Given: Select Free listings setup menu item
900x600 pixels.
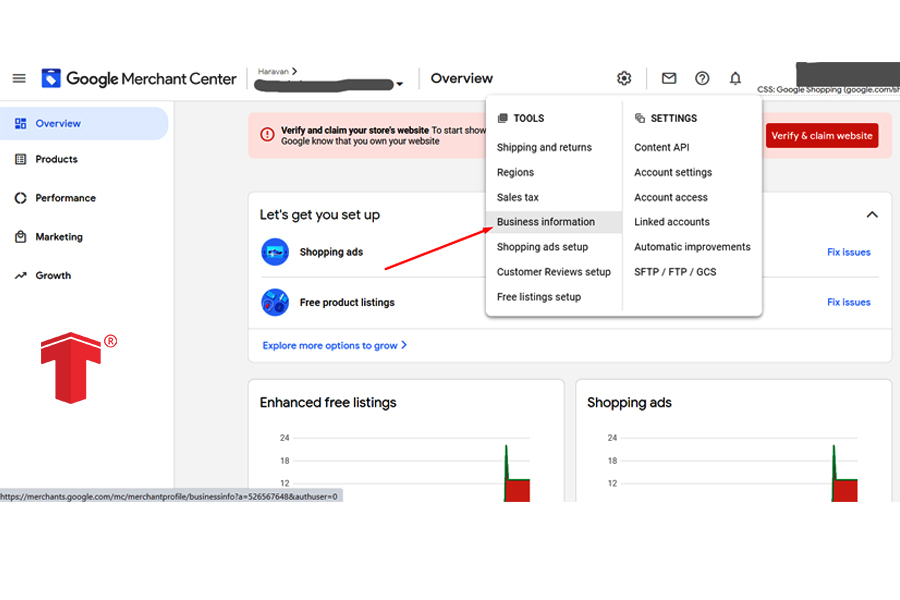Looking at the screenshot, I should tap(539, 297).
